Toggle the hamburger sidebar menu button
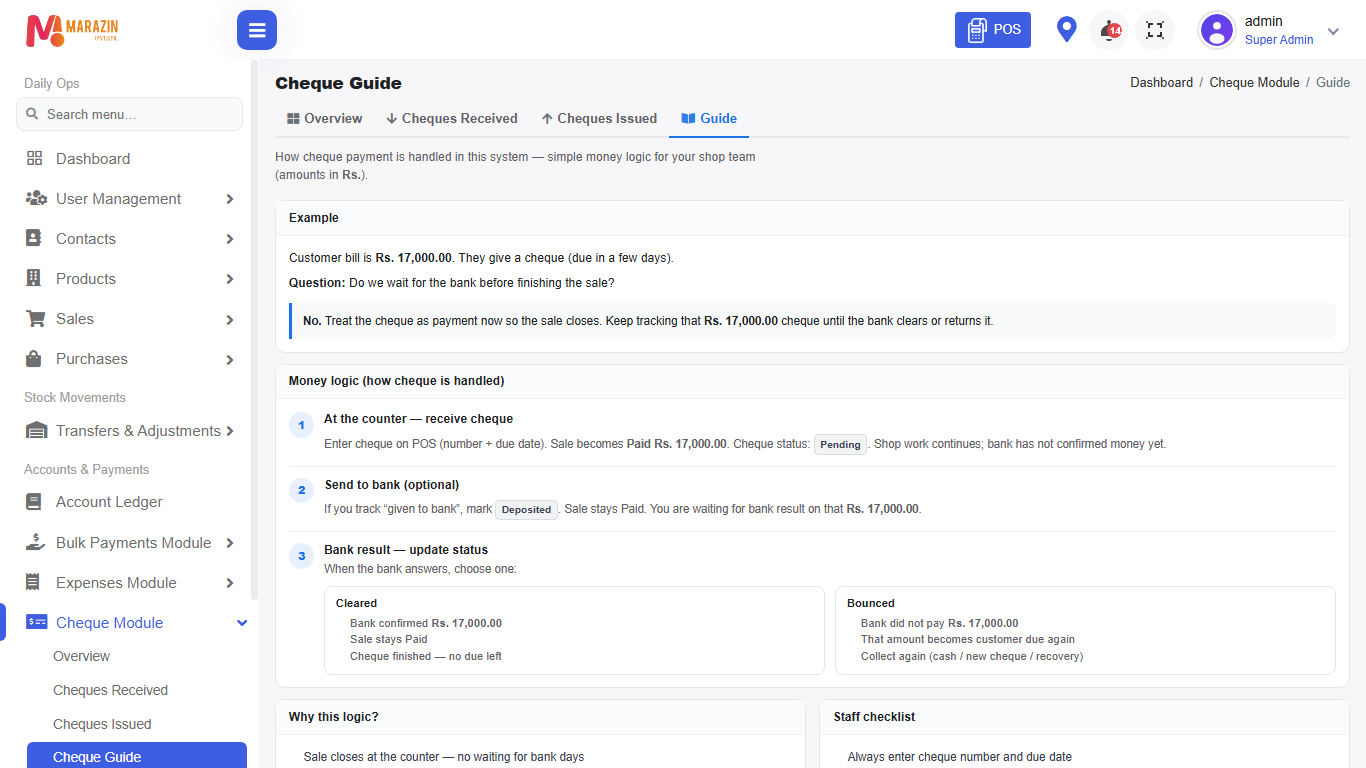Image resolution: width=1366 pixels, height=768 pixels. coord(257,30)
